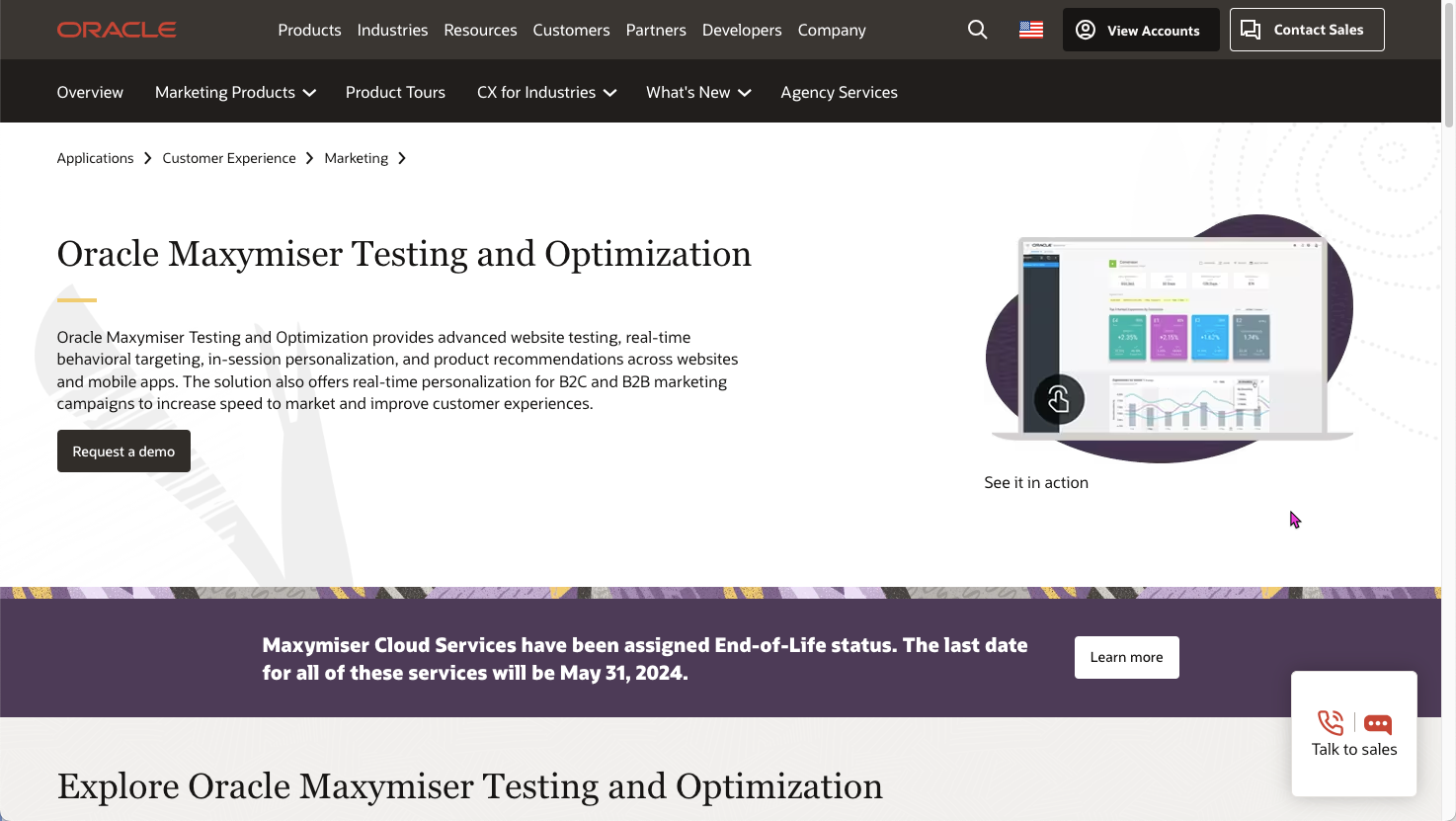Open the Products menu
Image resolution: width=1456 pixels, height=821 pixels.
tap(309, 30)
